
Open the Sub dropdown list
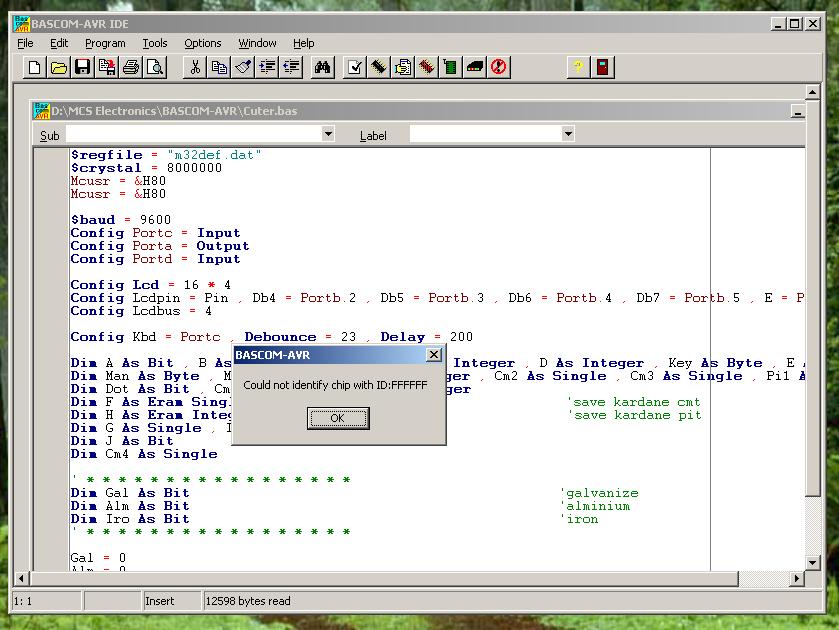(328, 134)
